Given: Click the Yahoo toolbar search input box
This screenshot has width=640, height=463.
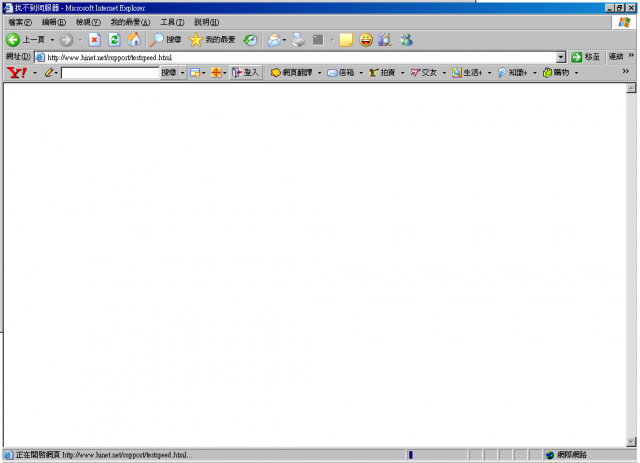Looking at the screenshot, I should [110, 73].
